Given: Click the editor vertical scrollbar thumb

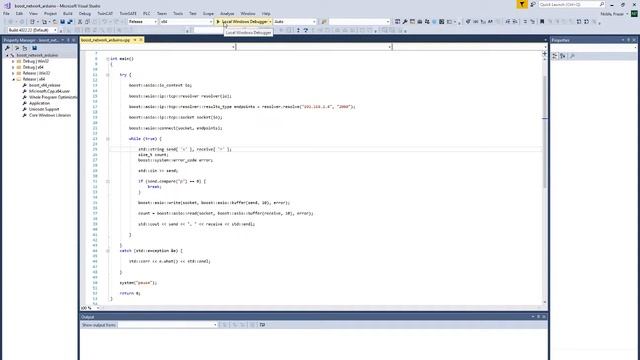Looking at the screenshot, I should click(545, 132).
